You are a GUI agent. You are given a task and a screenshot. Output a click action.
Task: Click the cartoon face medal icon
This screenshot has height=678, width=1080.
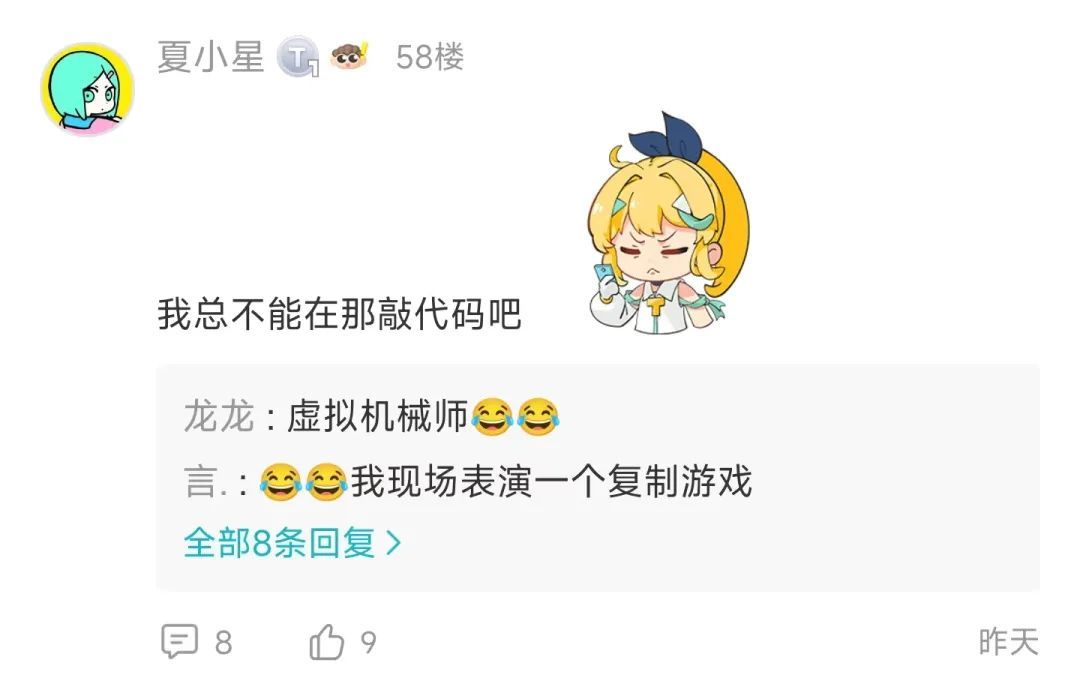tap(349, 56)
